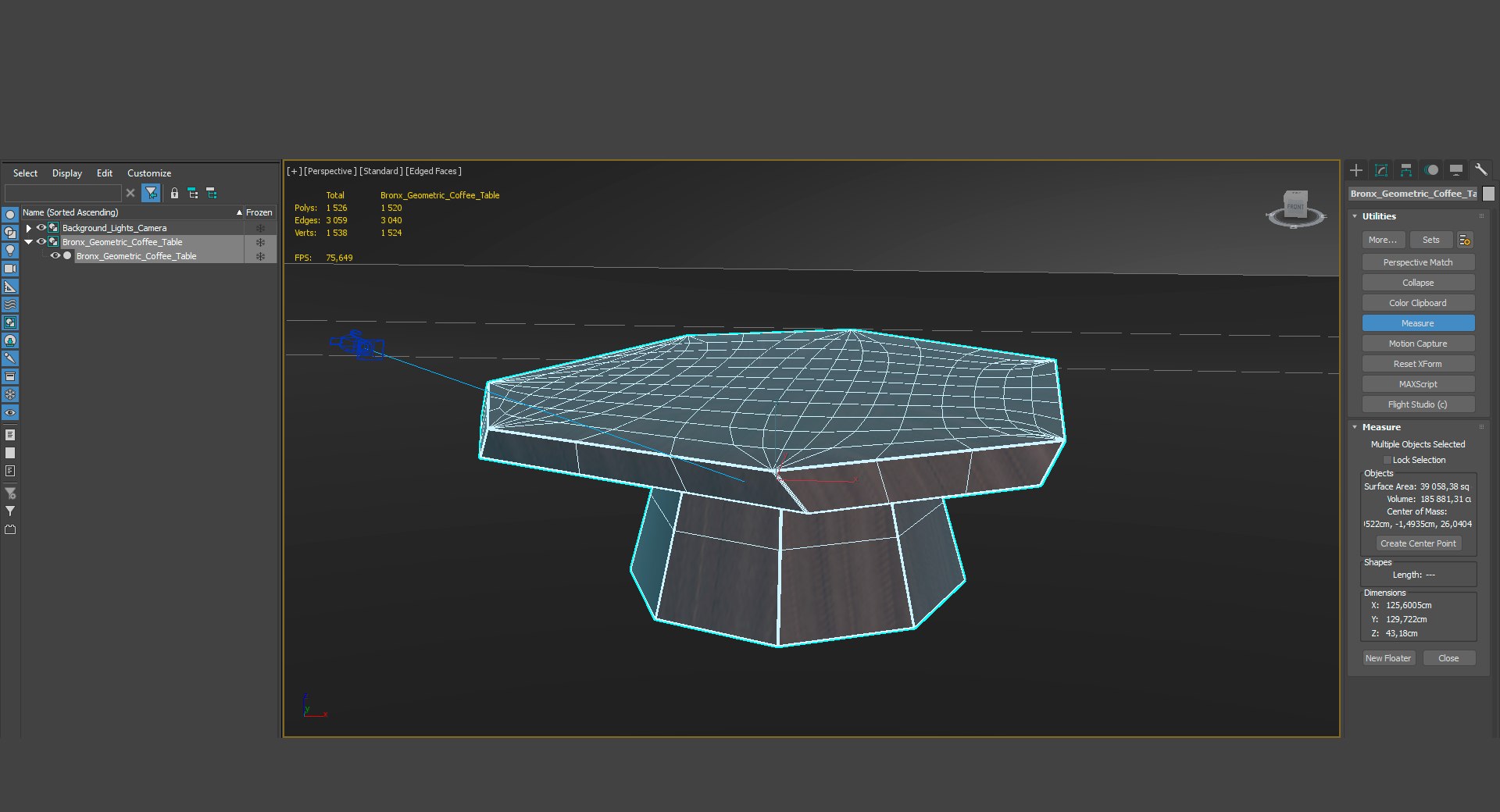
Task: Click the scene explorer search field
Action: pos(62,193)
